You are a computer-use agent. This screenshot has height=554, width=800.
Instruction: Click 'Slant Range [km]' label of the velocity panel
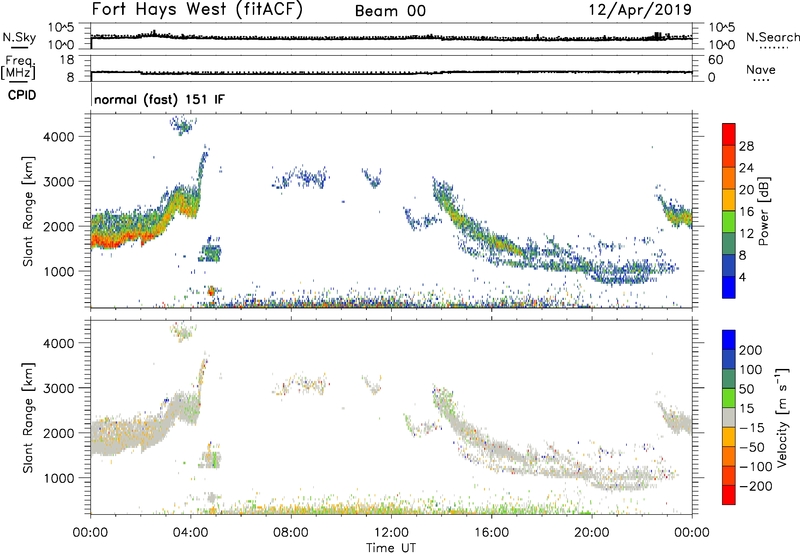[28, 417]
